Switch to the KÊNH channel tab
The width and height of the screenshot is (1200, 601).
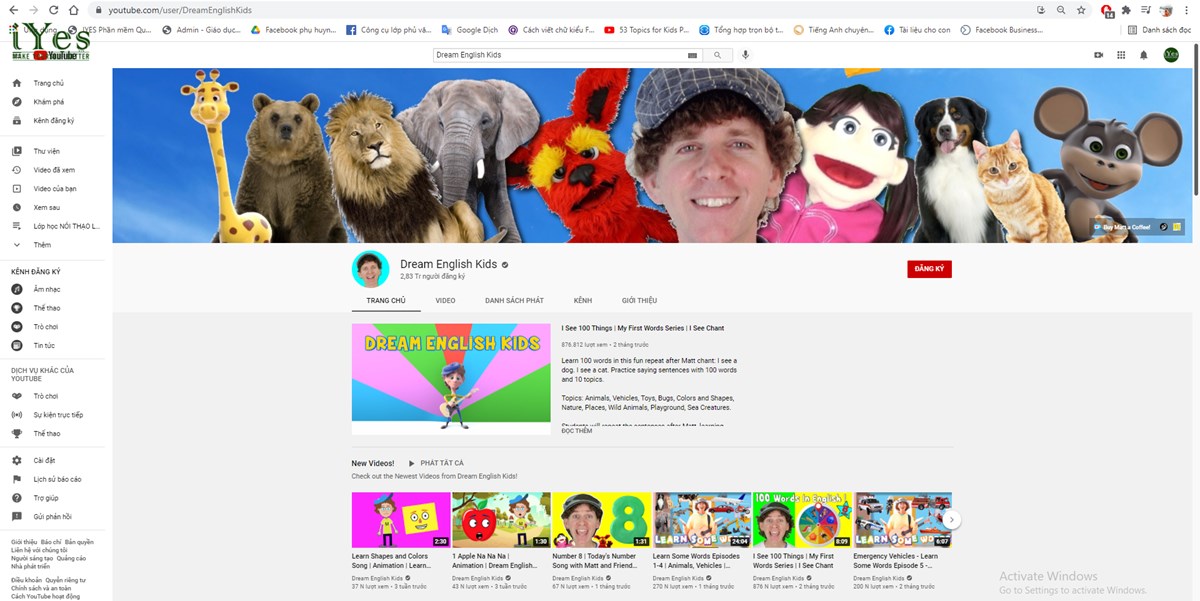click(x=583, y=300)
